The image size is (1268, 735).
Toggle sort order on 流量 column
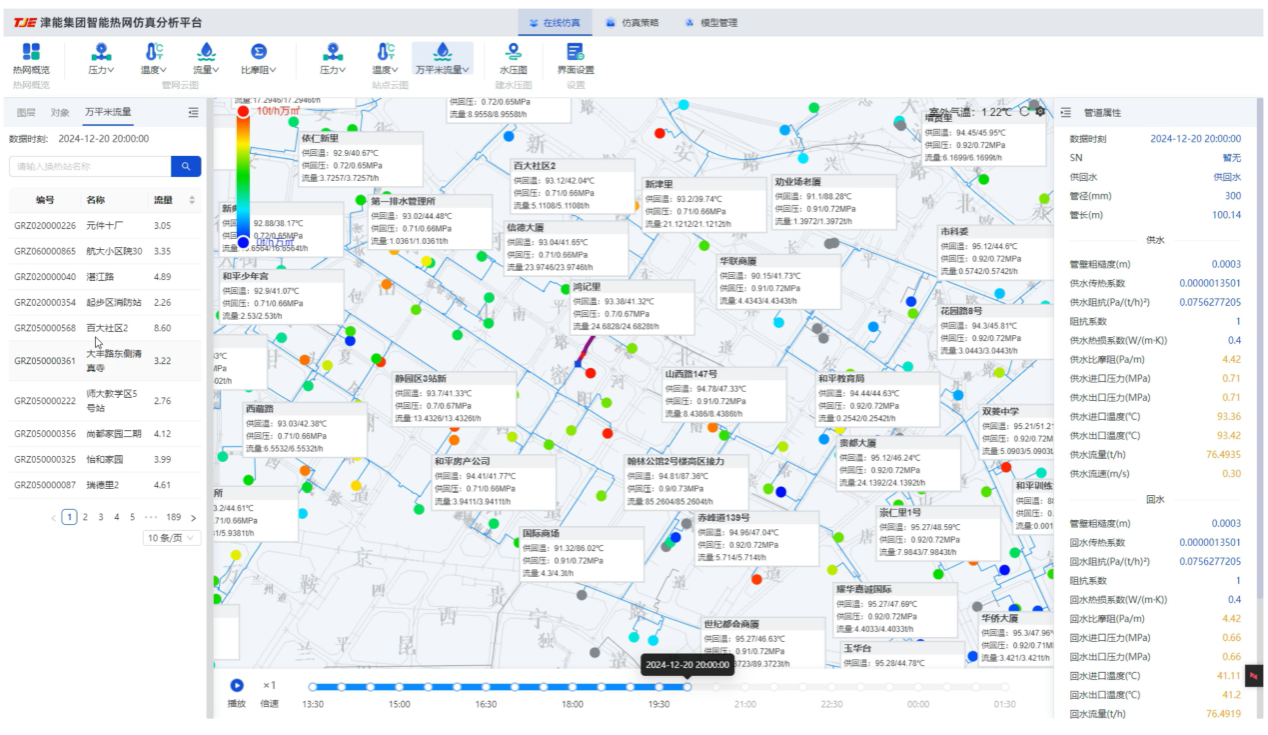click(x=193, y=200)
